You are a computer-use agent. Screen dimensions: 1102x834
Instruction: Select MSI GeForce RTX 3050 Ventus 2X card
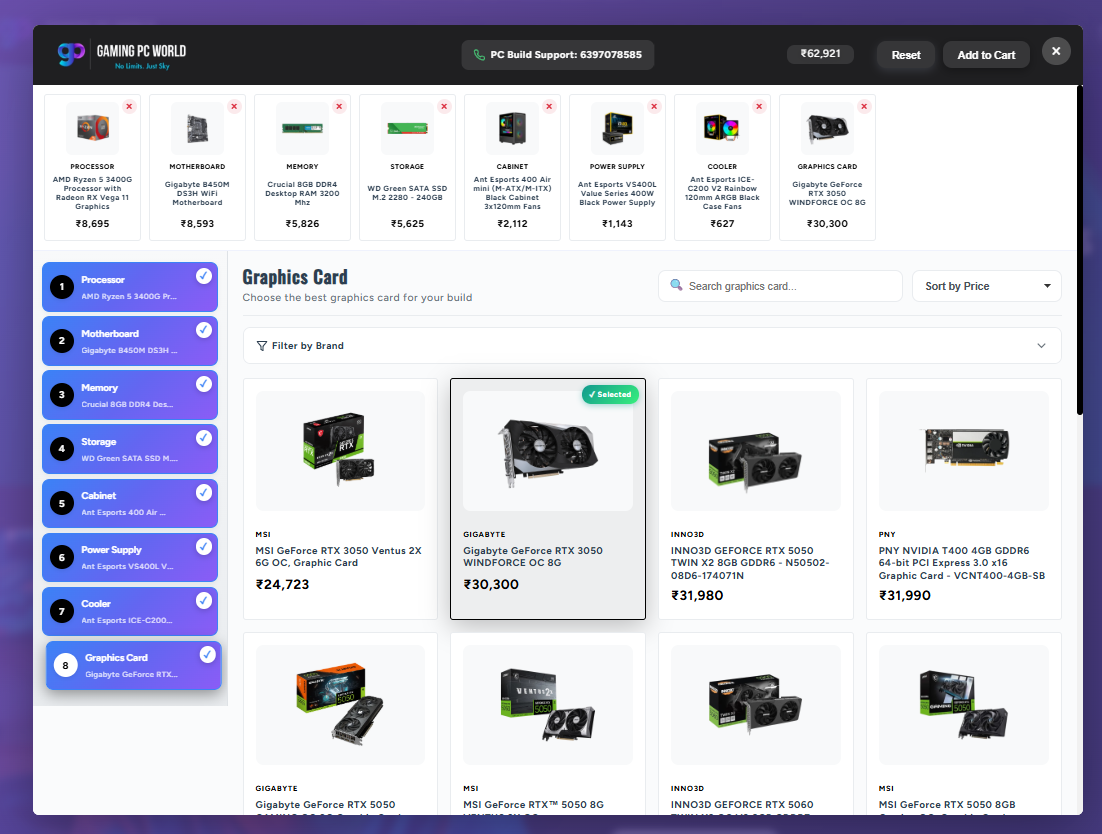point(340,499)
